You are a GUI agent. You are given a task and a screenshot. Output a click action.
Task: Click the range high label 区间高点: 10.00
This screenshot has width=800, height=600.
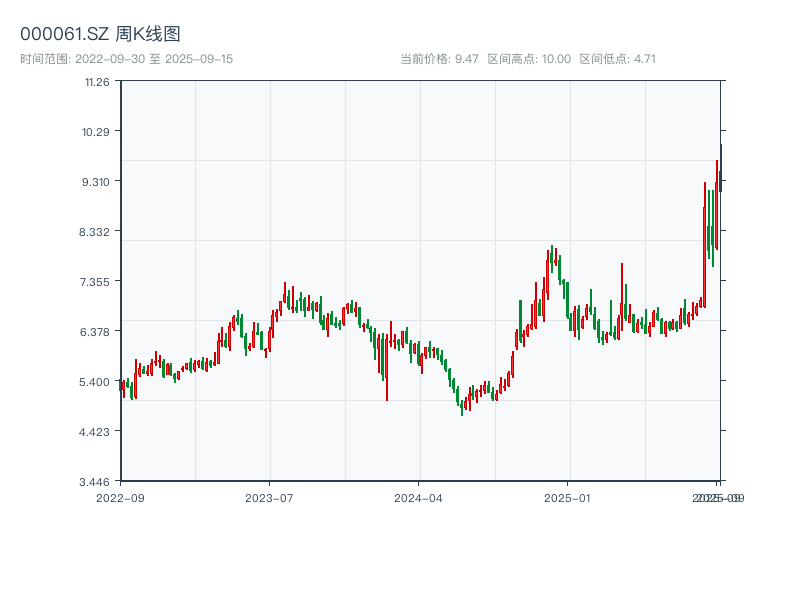[x=529, y=59]
